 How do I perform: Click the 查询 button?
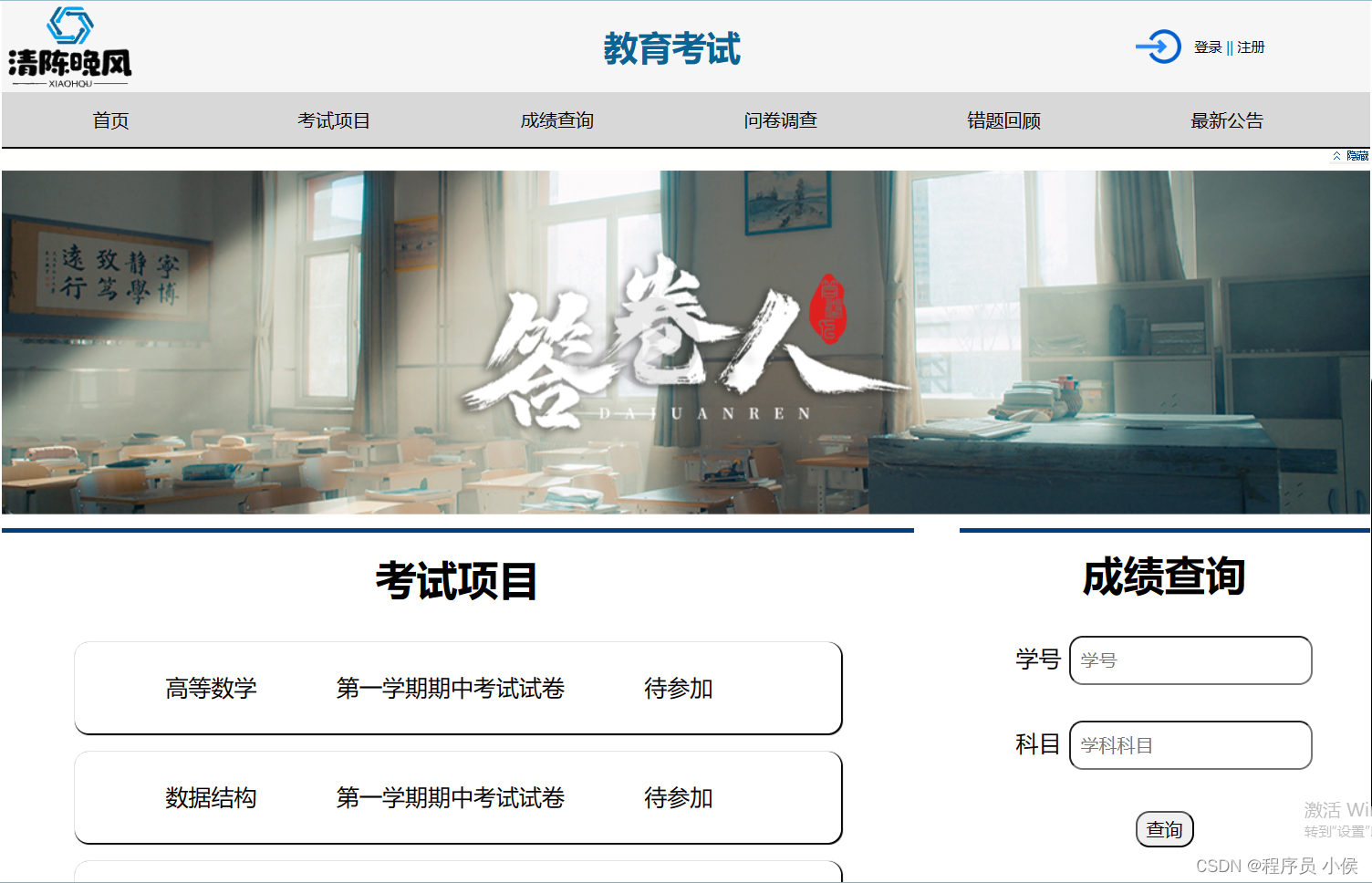(x=1165, y=829)
